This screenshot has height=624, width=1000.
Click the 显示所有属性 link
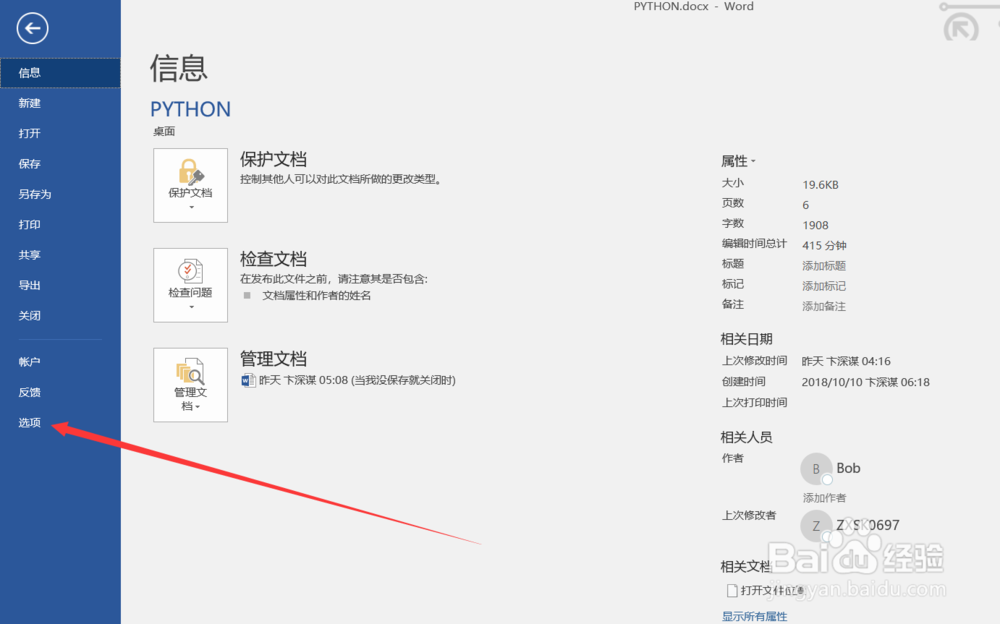pos(754,616)
